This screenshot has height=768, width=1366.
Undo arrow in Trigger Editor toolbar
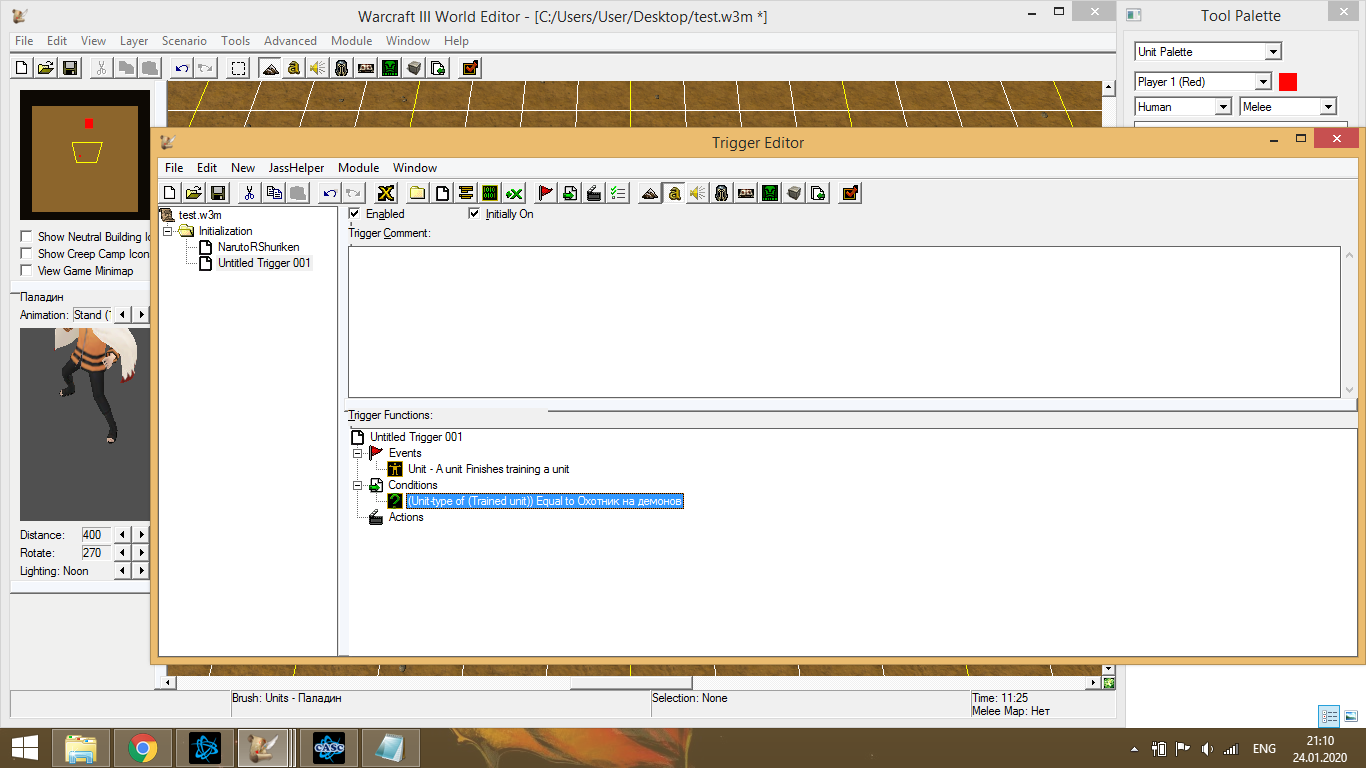pos(329,193)
